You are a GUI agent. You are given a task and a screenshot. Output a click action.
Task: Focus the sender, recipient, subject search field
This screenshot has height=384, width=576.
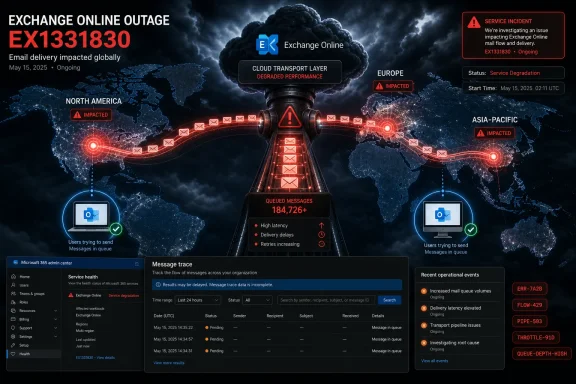326,300
